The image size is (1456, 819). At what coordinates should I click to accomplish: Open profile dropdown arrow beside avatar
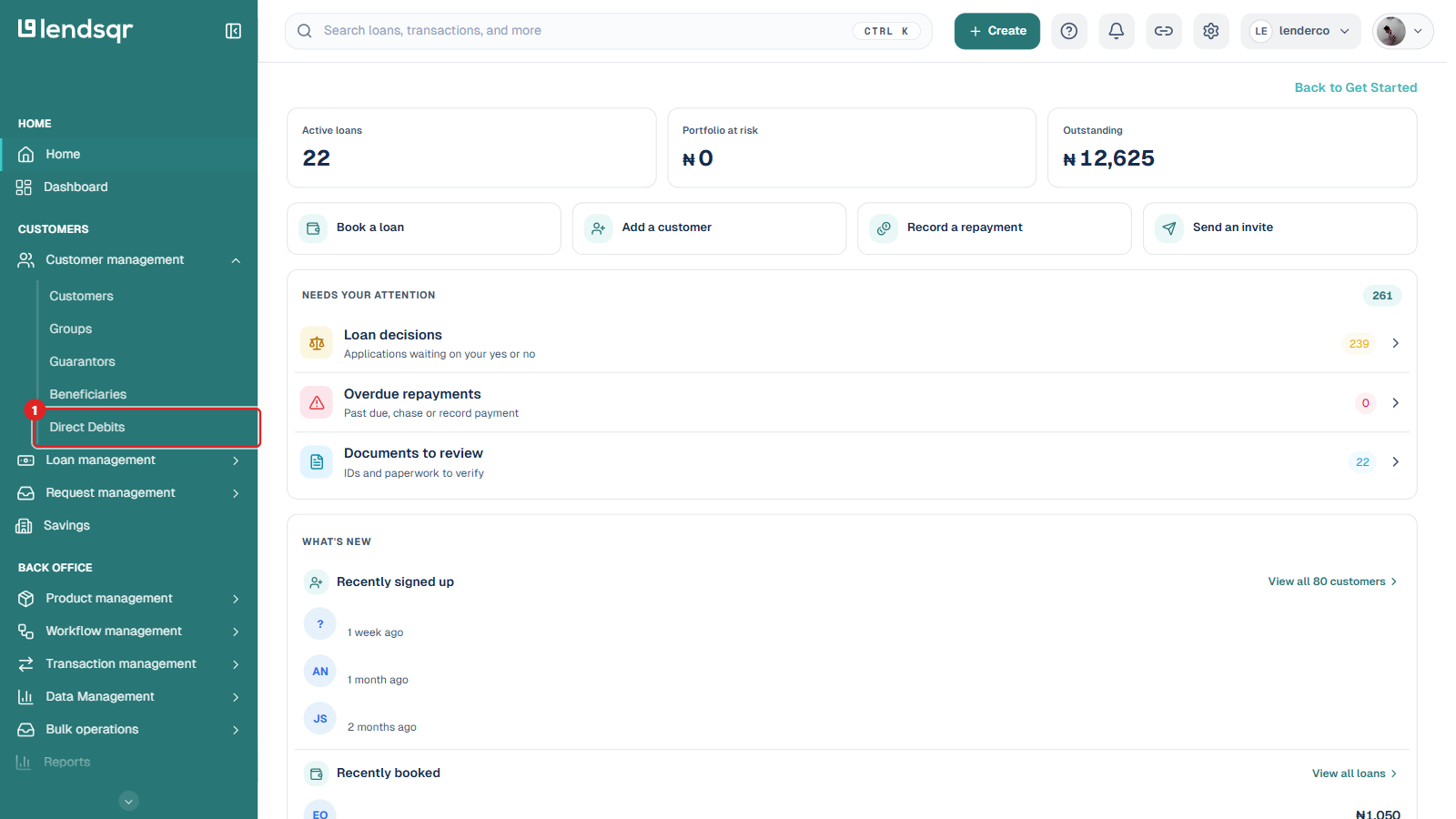(x=1418, y=31)
